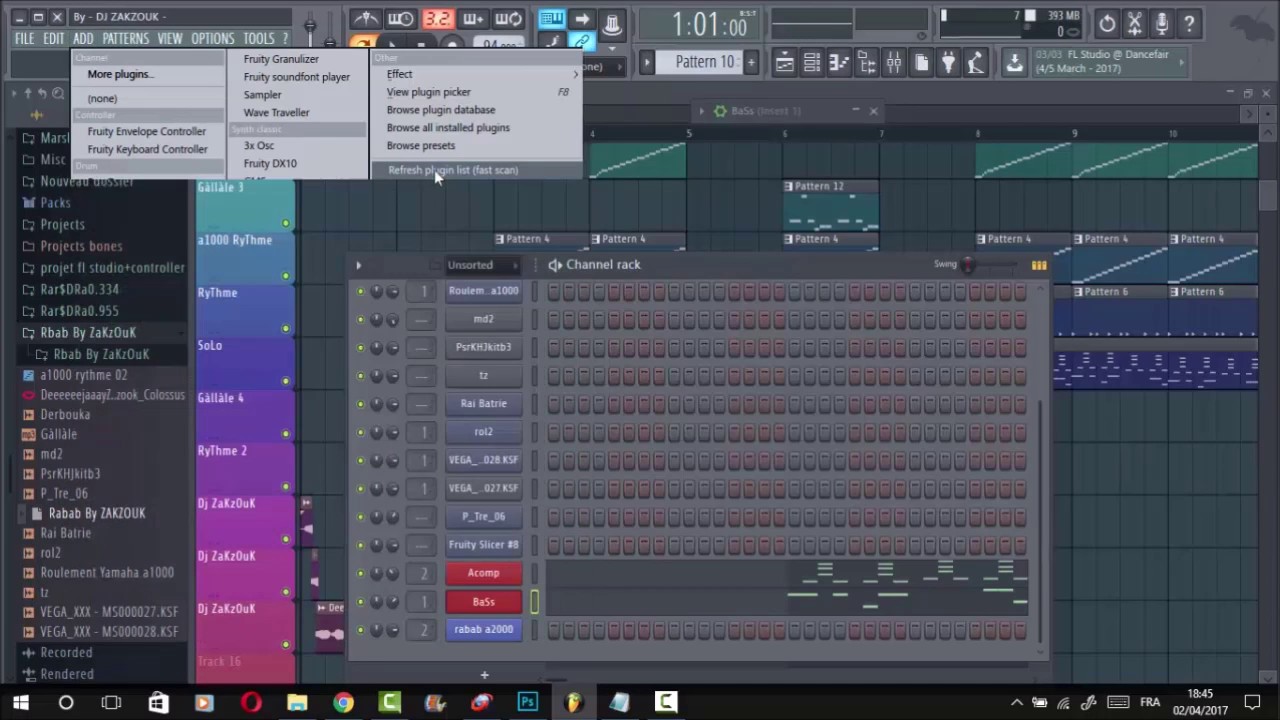Click the chain link snap icon
The height and width of the screenshot is (720, 1280).
(x=580, y=42)
